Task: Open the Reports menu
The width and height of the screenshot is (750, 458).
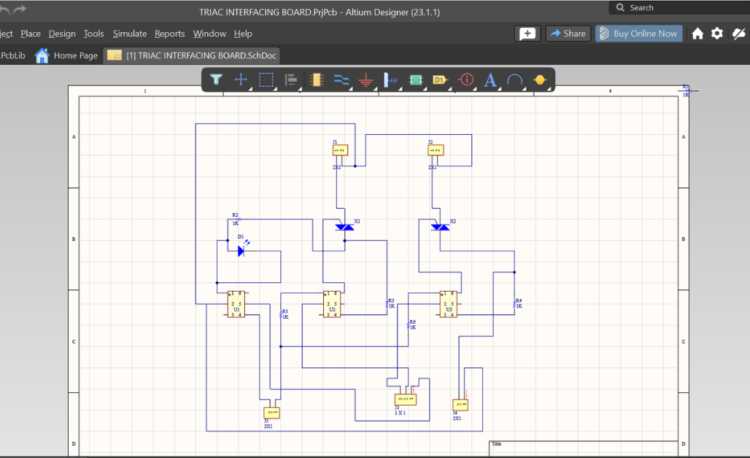Action: coord(170,33)
